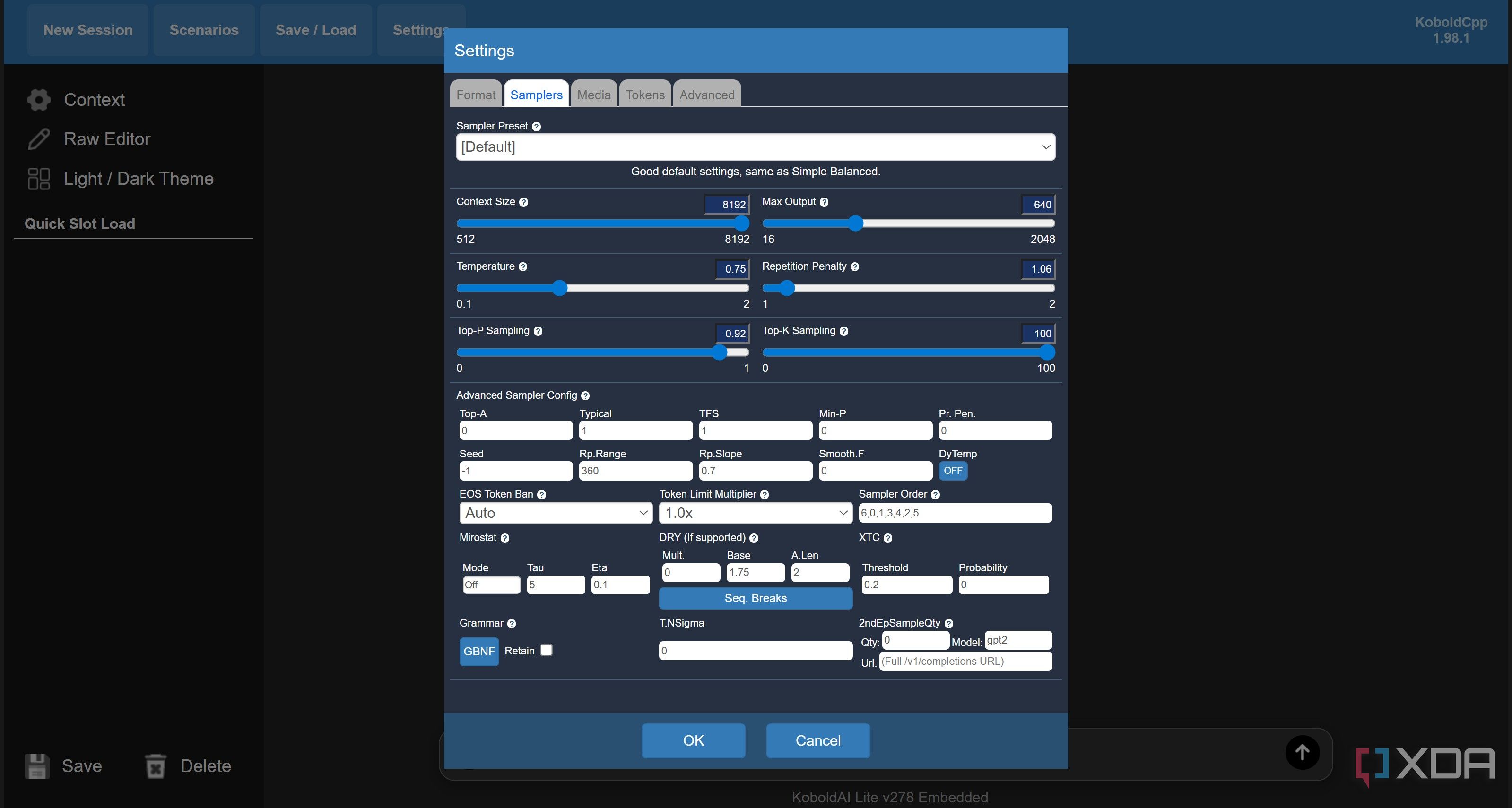Open the XTC help icon
1512x808 pixels.
coord(887,538)
